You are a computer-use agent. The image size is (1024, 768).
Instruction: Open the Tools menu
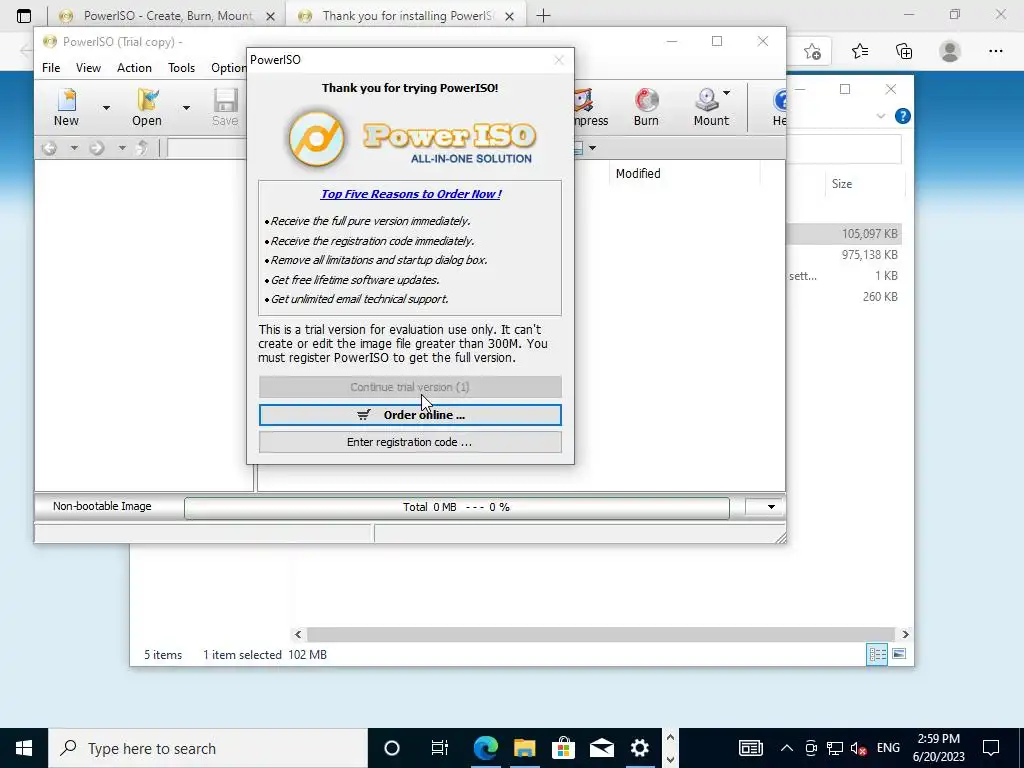[181, 68]
